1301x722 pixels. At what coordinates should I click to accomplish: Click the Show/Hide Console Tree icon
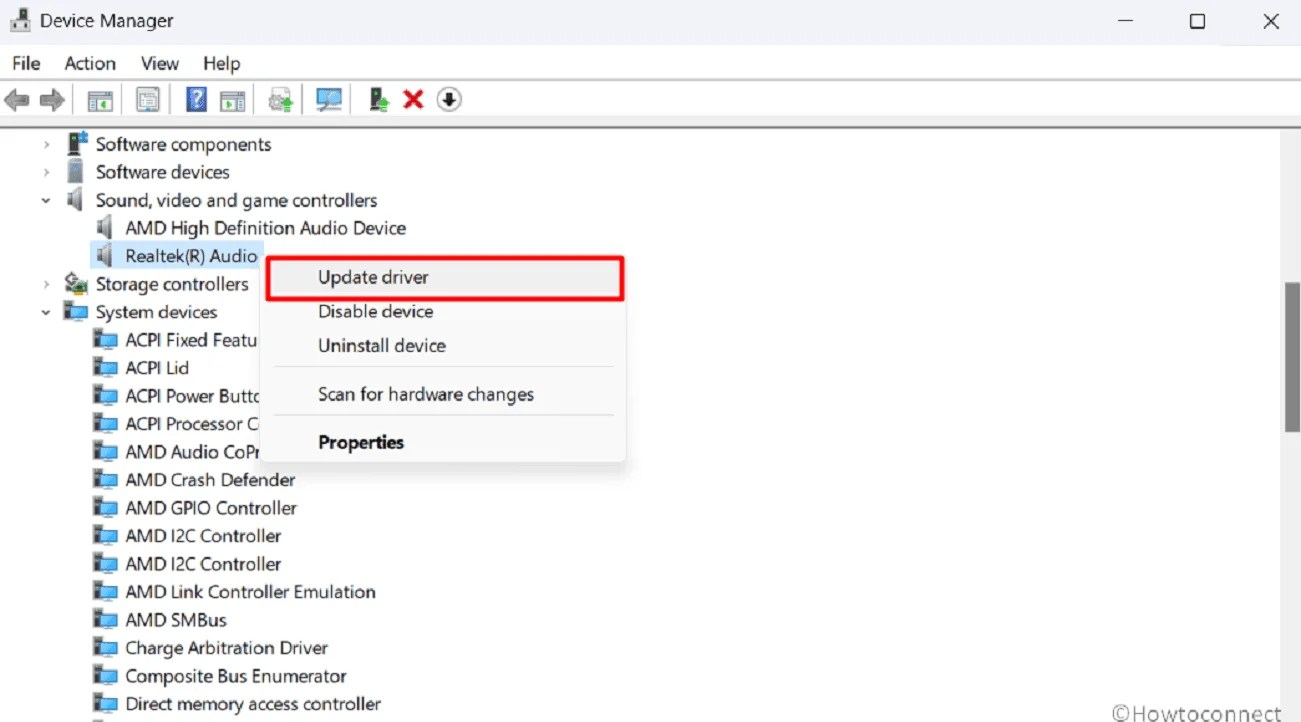point(99,98)
